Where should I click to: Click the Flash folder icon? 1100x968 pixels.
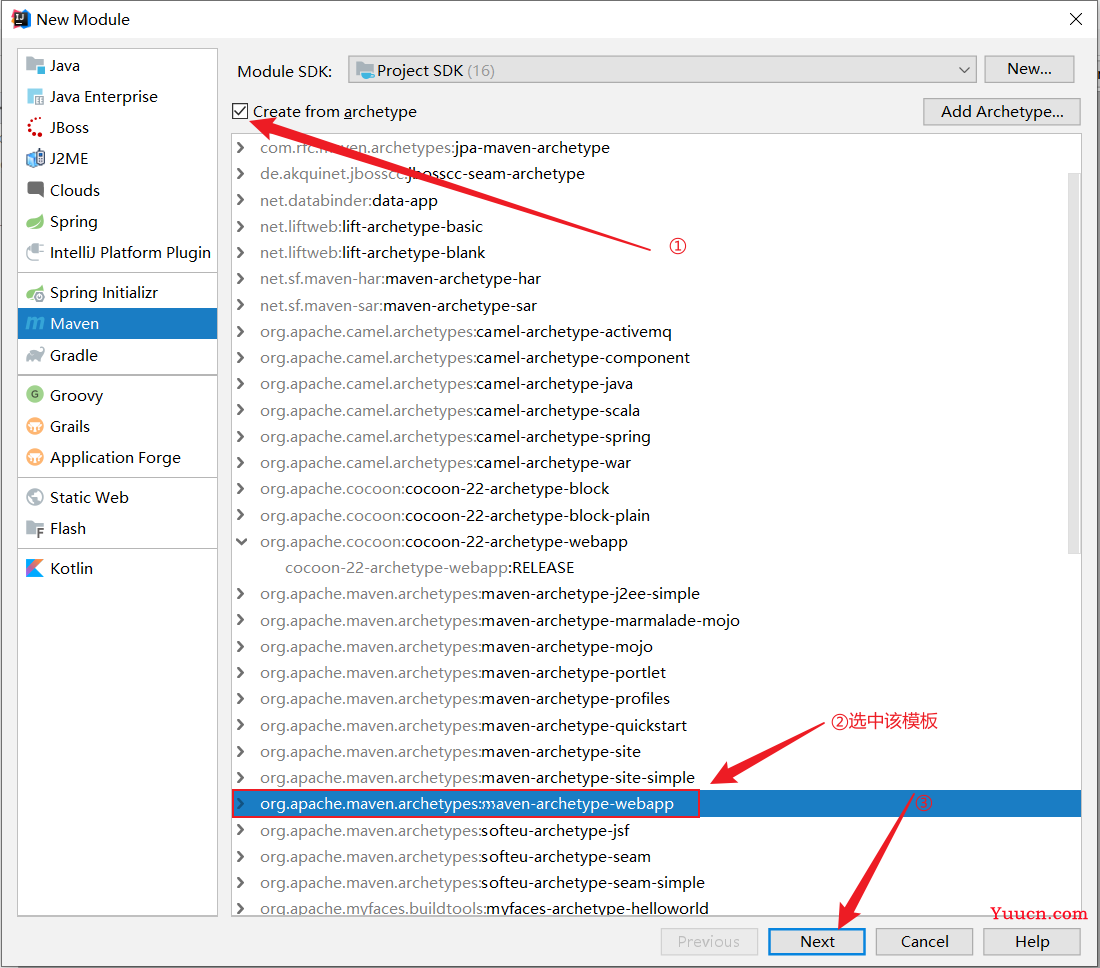[x=35, y=528]
